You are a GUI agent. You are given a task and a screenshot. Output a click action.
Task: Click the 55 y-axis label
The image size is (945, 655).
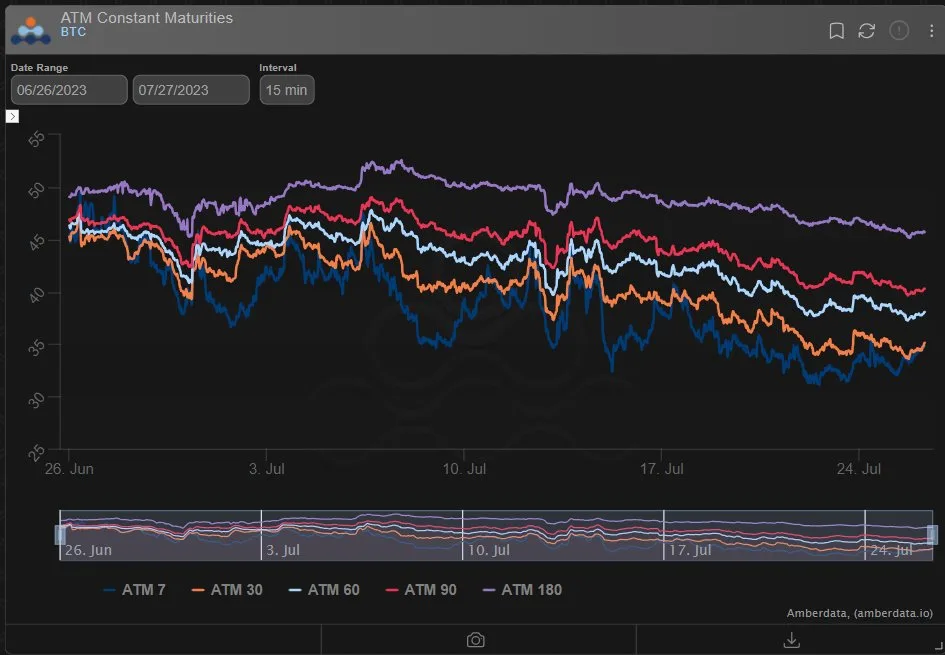pyautogui.click(x=36, y=139)
